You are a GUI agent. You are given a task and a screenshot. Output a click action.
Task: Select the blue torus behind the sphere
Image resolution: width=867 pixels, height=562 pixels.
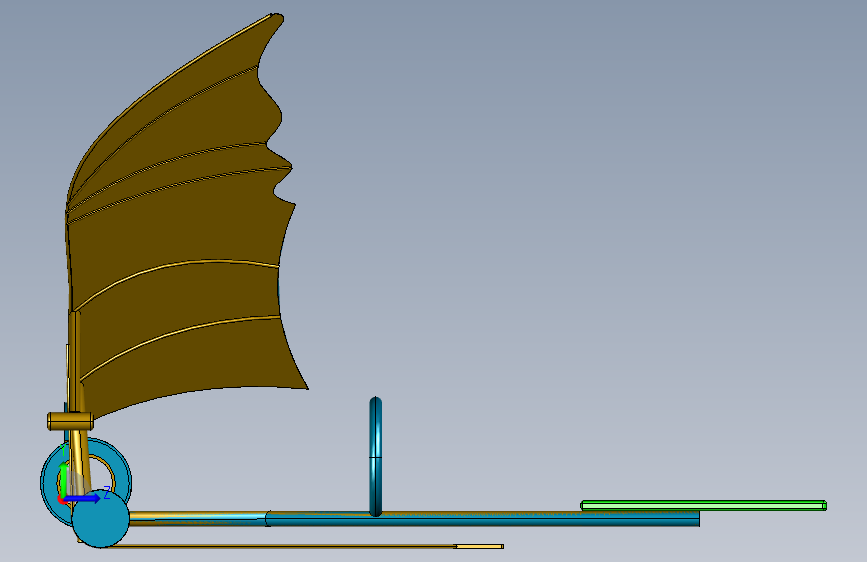(50, 484)
